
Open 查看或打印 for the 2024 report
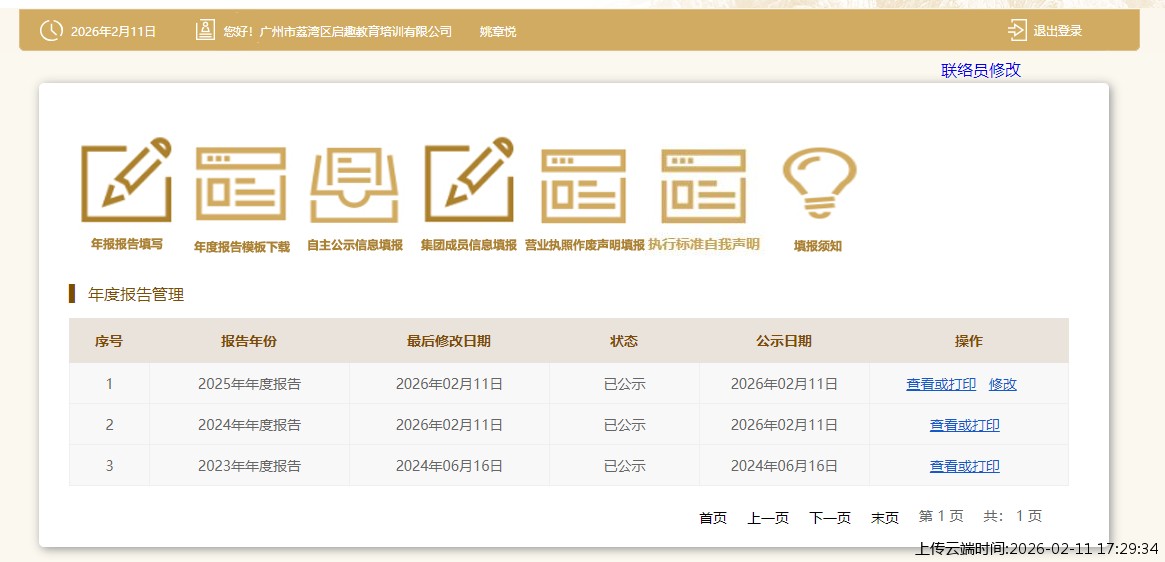point(964,425)
